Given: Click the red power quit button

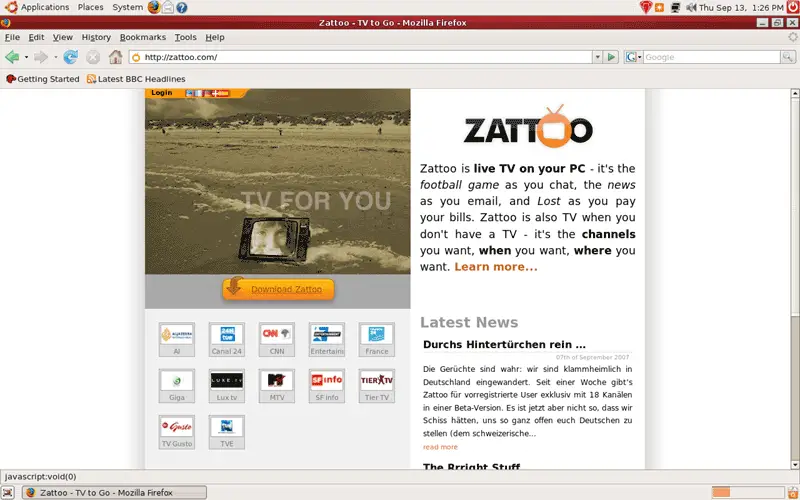Looking at the screenshot, I should (793, 7).
